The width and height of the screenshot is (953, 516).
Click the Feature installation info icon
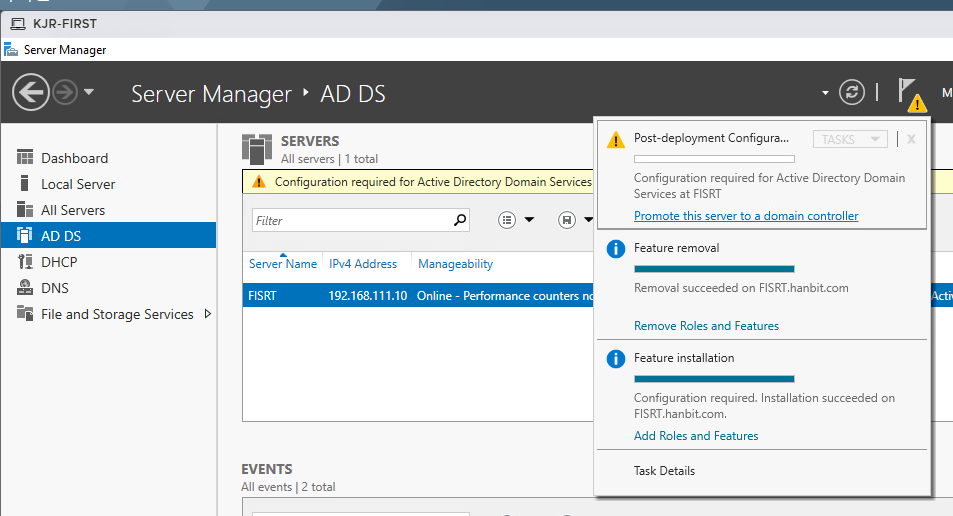pos(616,359)
